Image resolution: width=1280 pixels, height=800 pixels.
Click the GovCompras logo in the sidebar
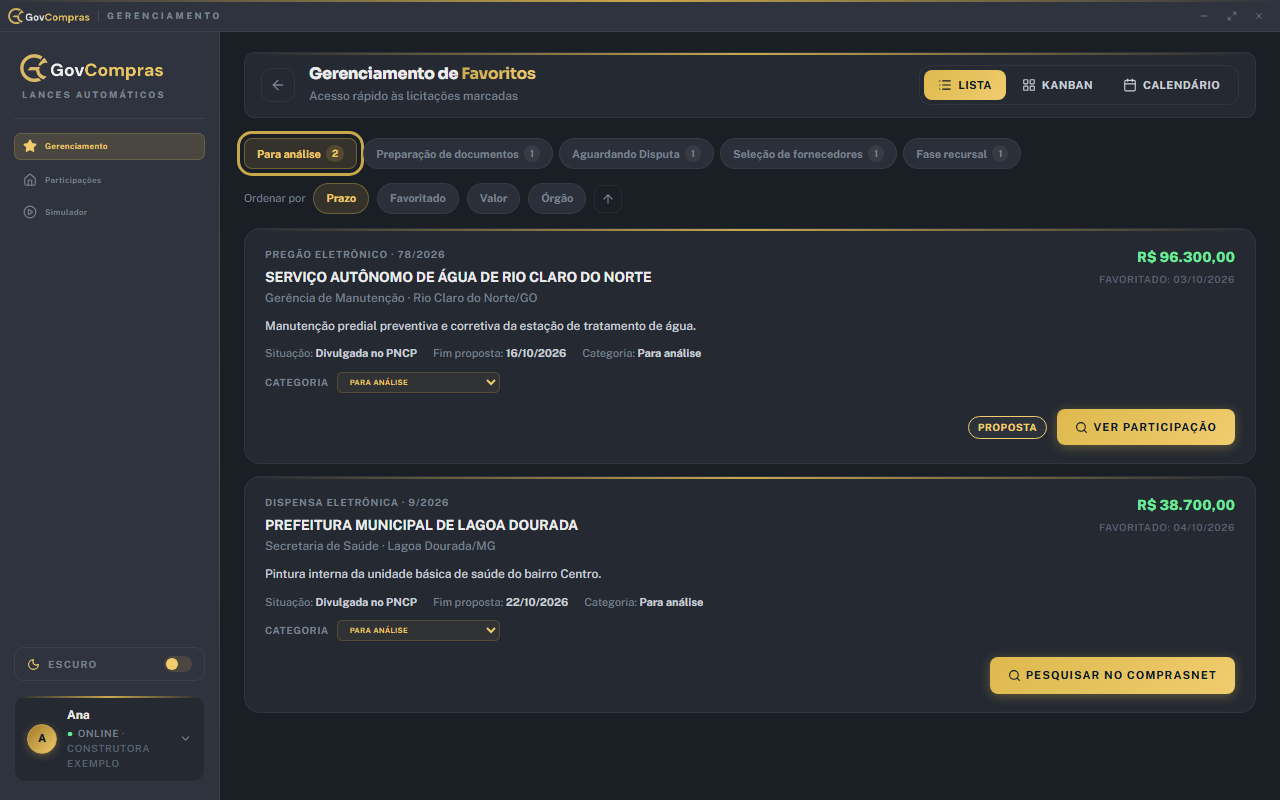(x=92, y=69)
